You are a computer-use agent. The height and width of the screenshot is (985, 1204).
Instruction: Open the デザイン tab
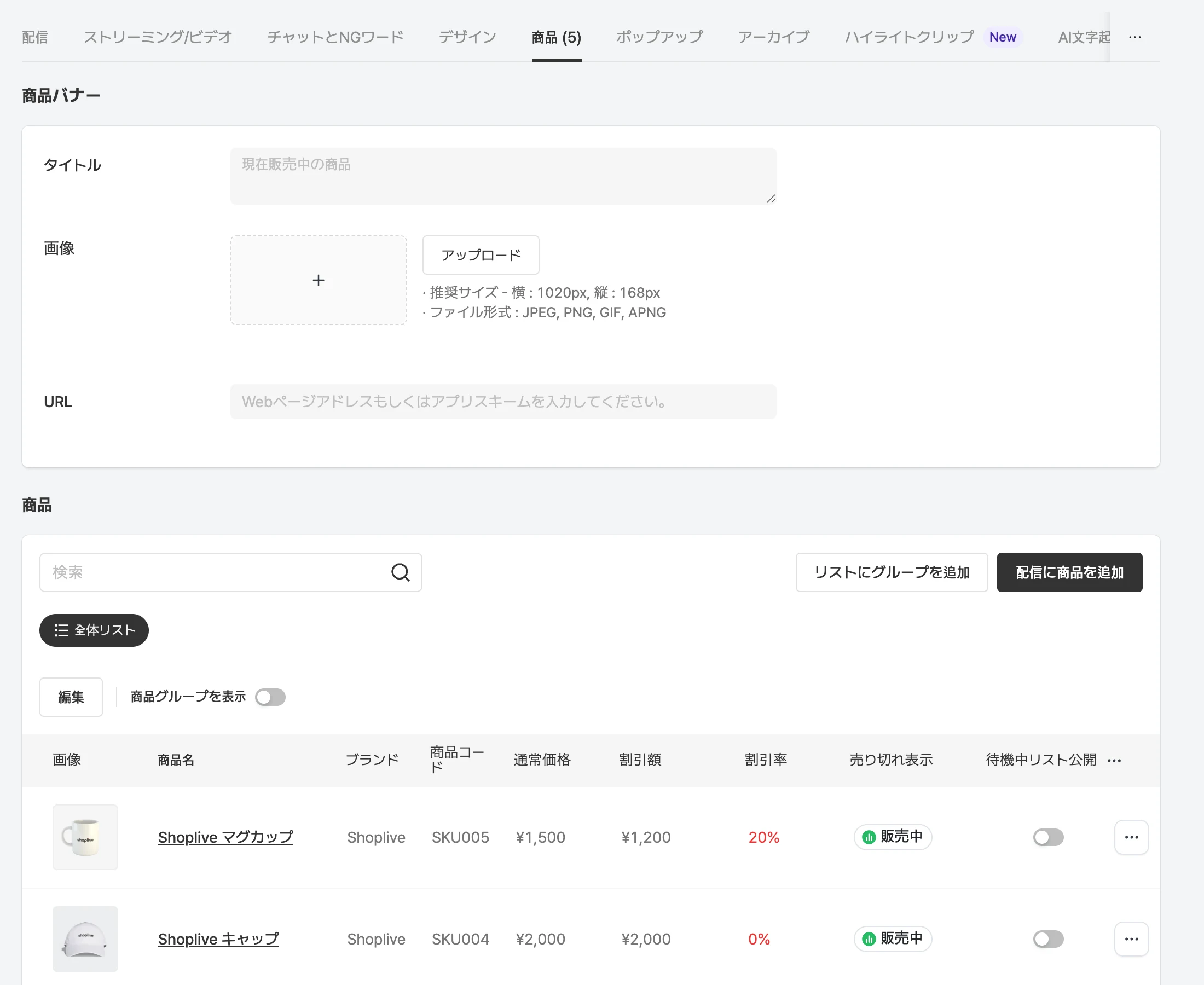(467, 37)
